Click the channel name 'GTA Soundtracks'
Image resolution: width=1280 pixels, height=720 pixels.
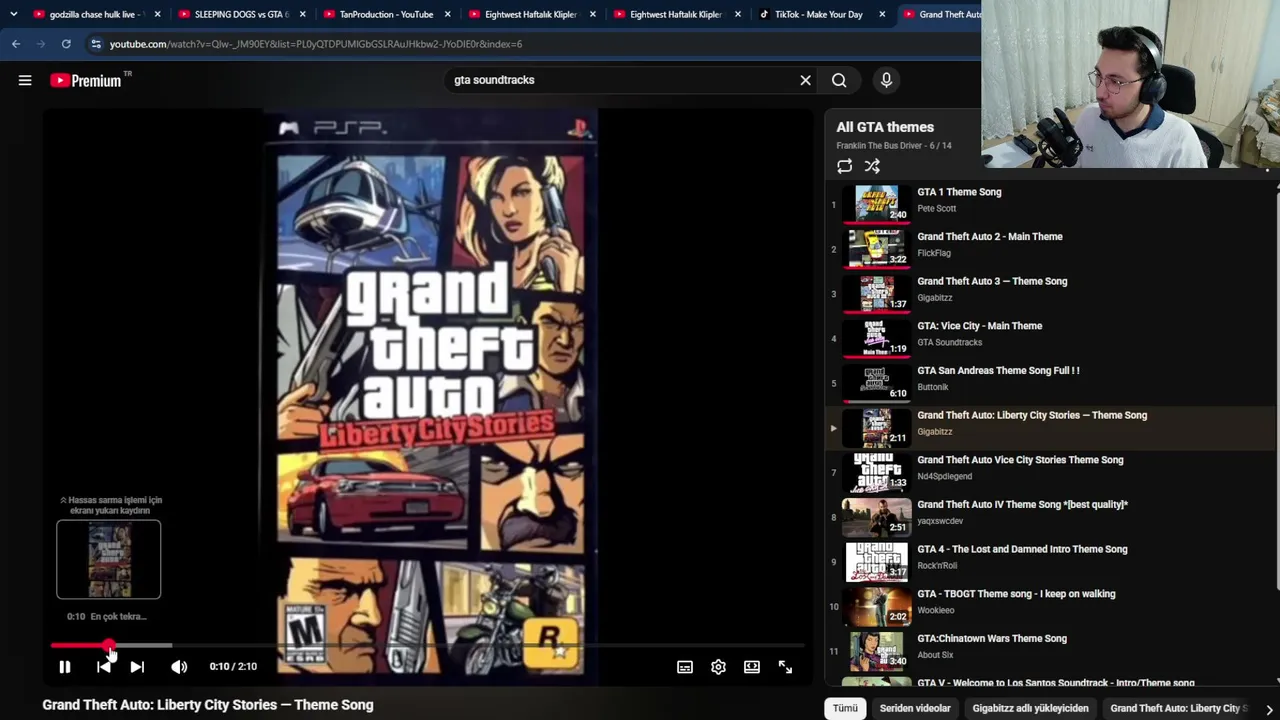(x=950, y=343)
